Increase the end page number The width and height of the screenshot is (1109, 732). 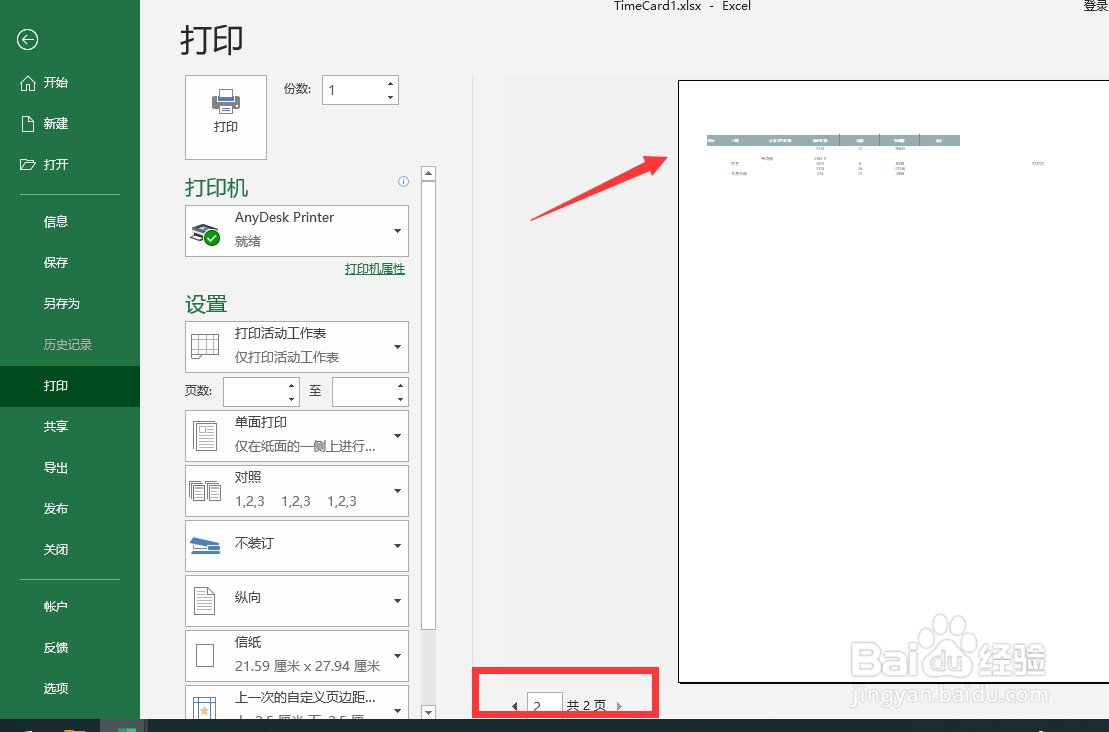[x=400, y=385]
